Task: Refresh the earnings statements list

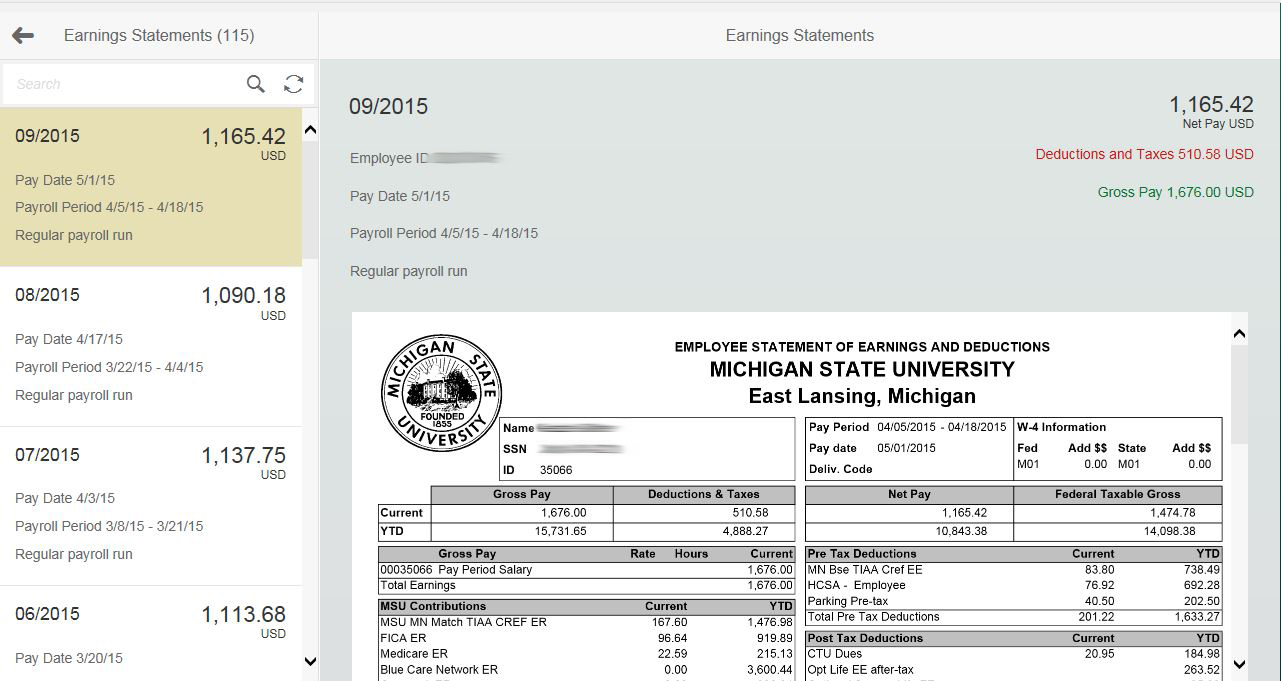Action: [x=293, y=84]
